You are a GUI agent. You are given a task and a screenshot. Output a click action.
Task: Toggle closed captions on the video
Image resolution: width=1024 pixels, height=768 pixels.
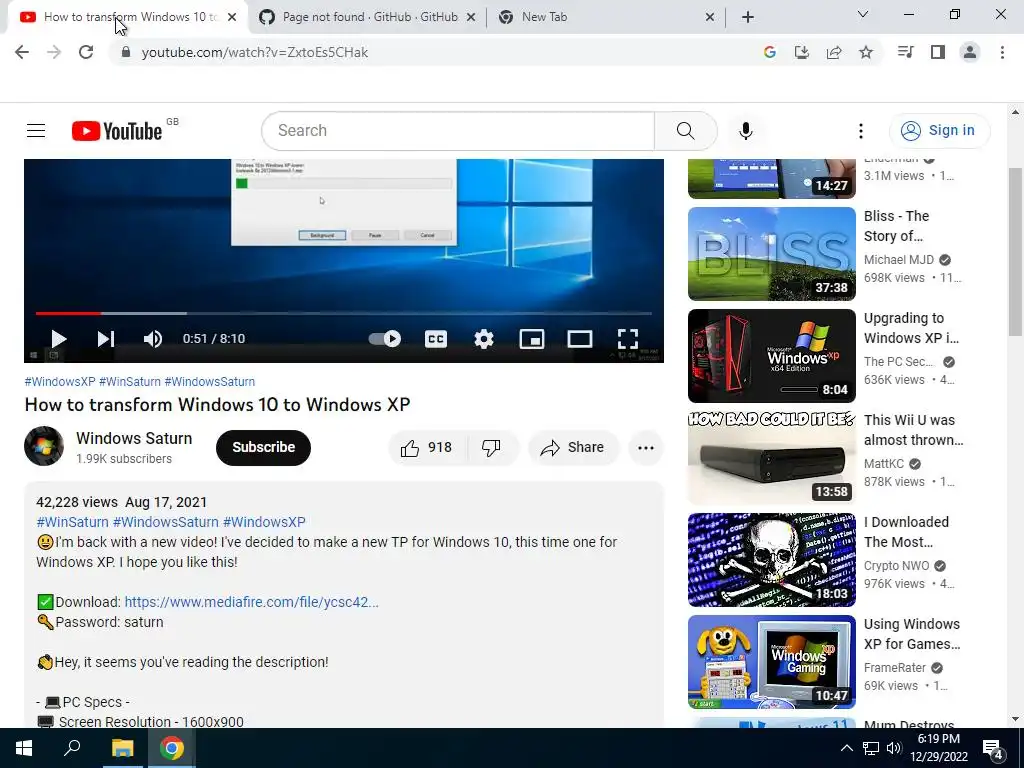tap(436, 339)
